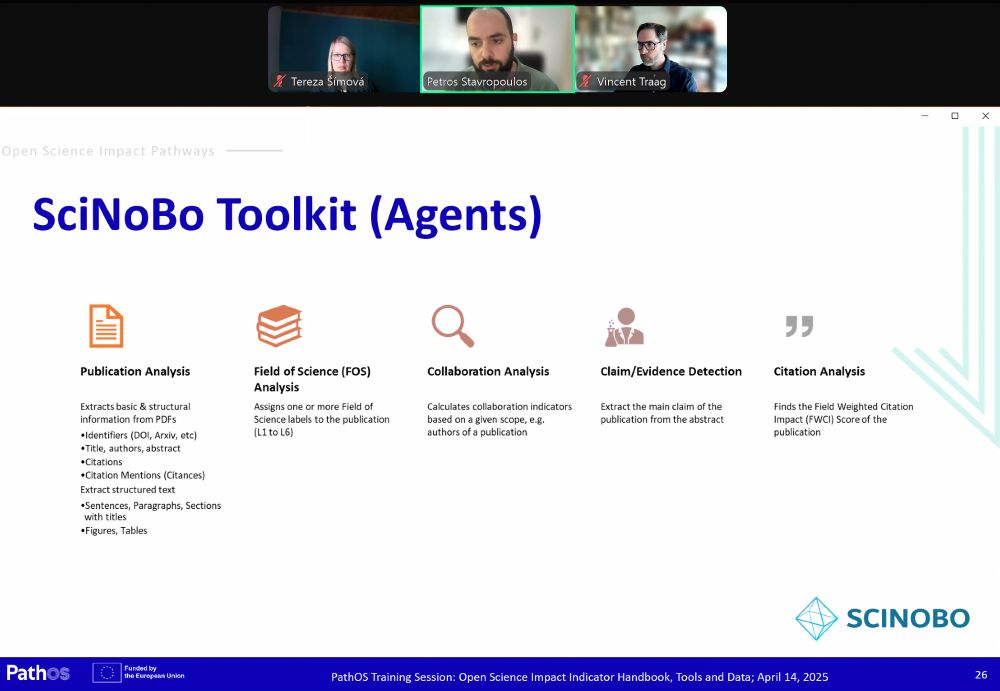
Task: Click the 'Citation Analysis' heading
Action: pos(820,371)
